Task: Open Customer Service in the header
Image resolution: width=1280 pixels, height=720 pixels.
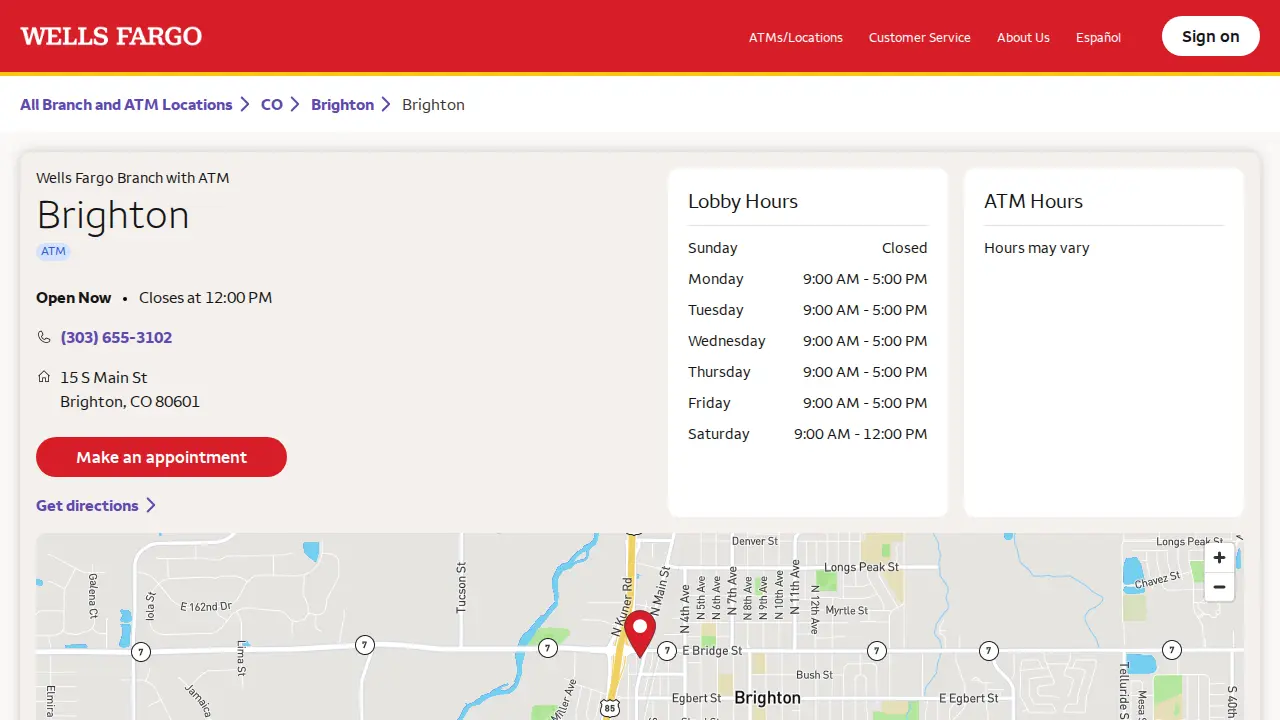Action: point(920,37)
